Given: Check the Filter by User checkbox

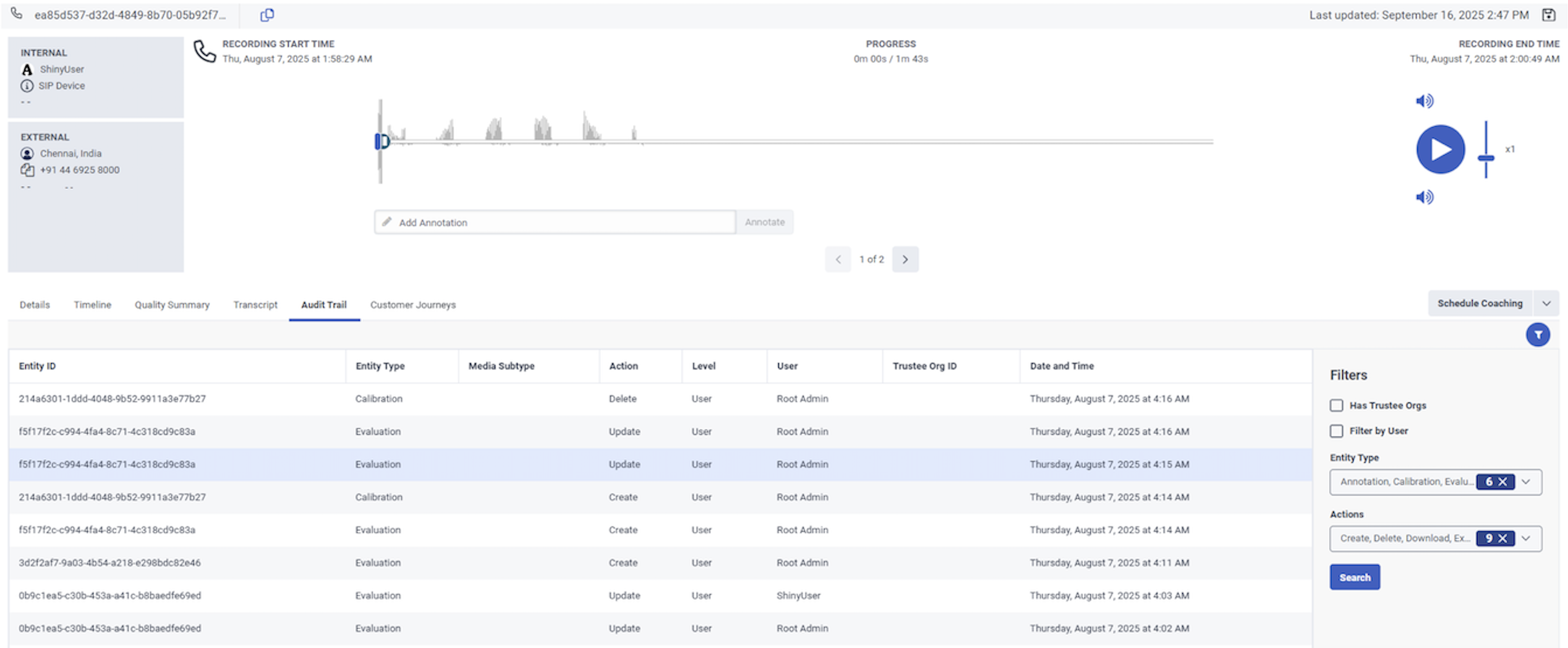Looking at the screenshot, I should [1337, 431].
